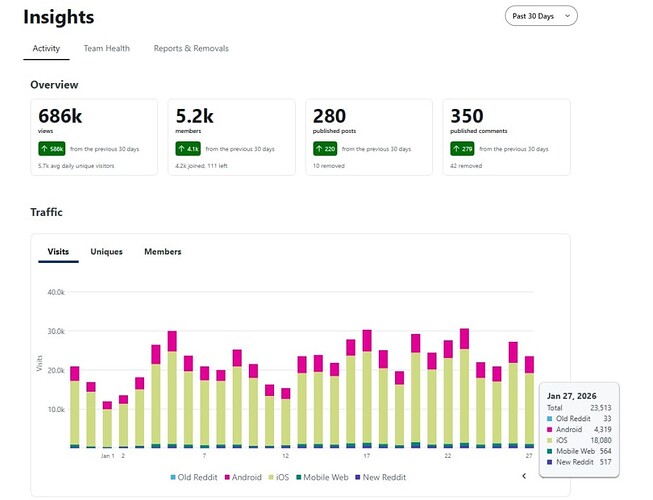653x500 pixels.
Task: Go to Reports & Removals tab
Action: (x=190, y=48)
